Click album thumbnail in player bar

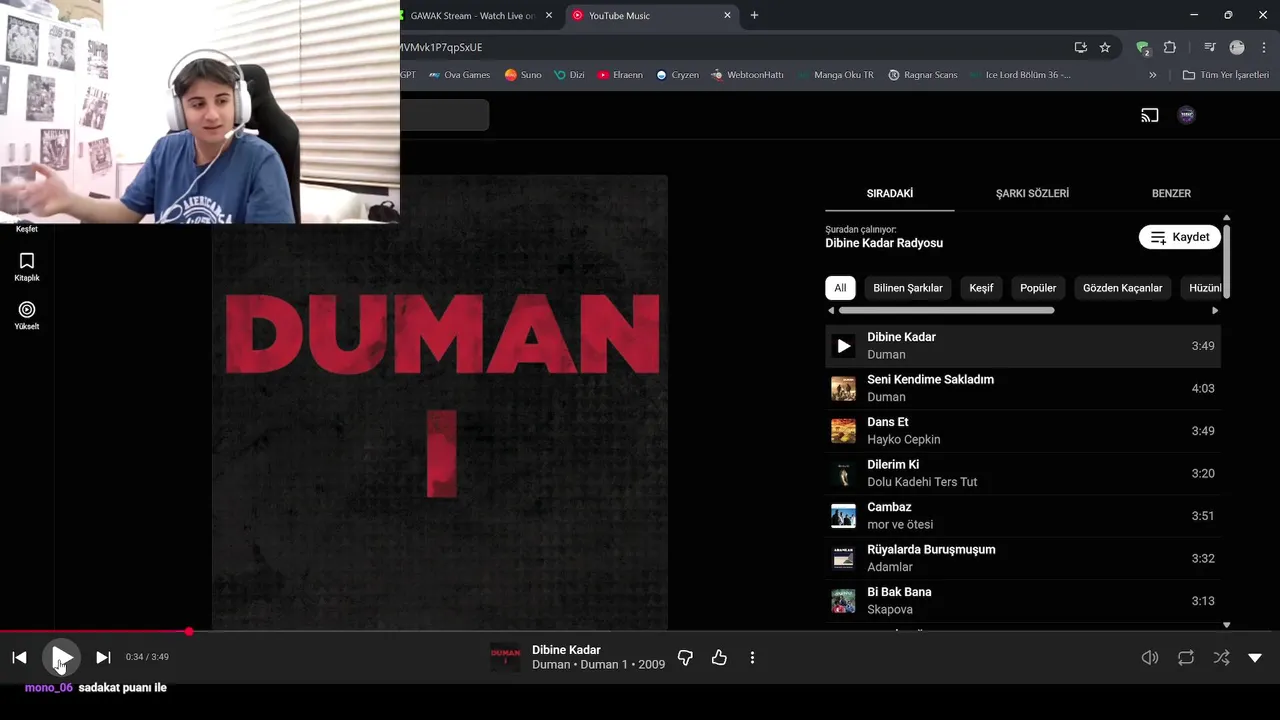tap(505, 657)
